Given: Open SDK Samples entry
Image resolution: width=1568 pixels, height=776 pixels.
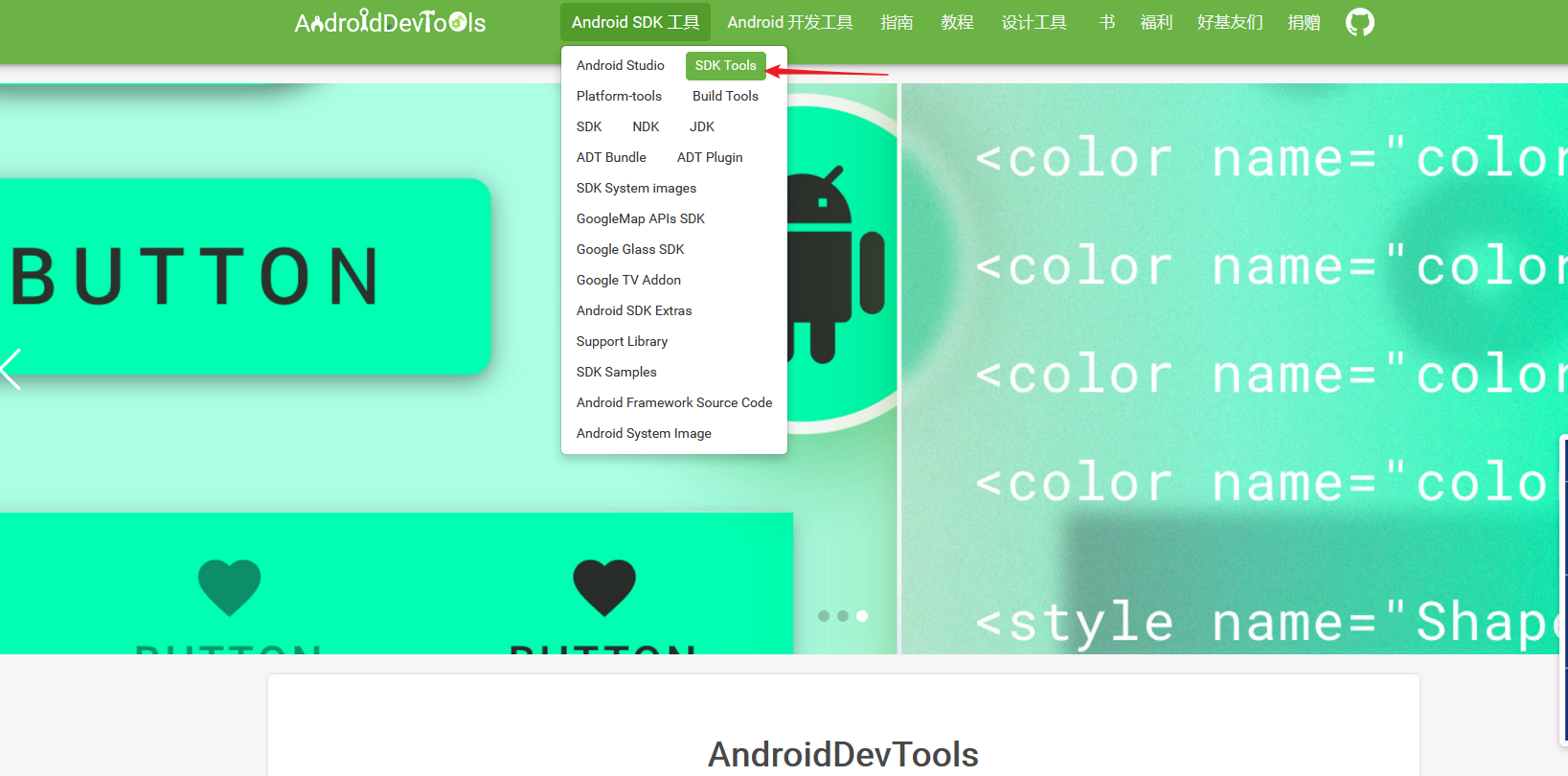Looking at the screenshot, I should [x=617, y=372].
